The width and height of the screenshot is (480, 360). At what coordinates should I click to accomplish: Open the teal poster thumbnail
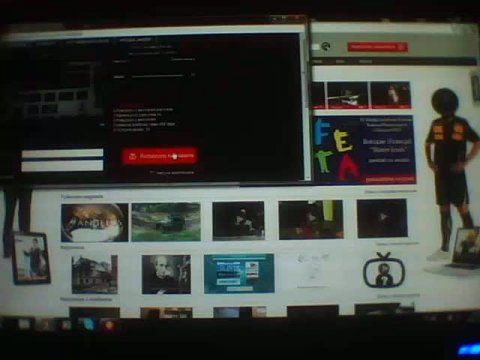(x=239, y=274)
